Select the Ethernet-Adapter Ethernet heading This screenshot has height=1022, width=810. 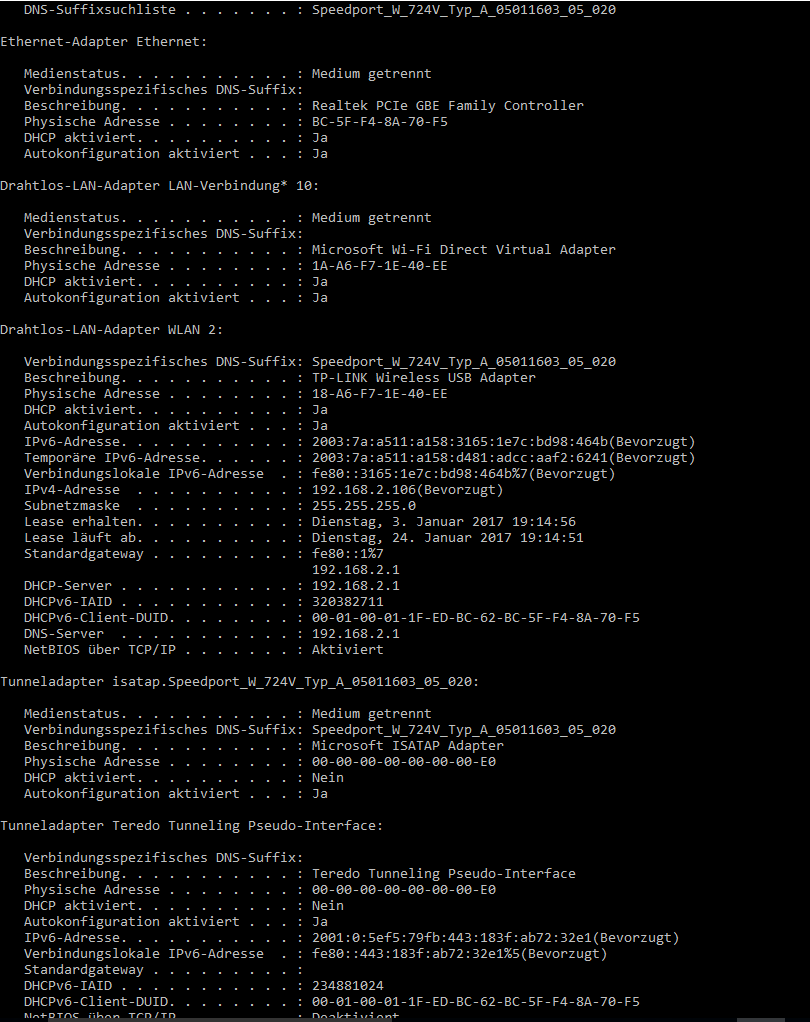tap(104, 42)
